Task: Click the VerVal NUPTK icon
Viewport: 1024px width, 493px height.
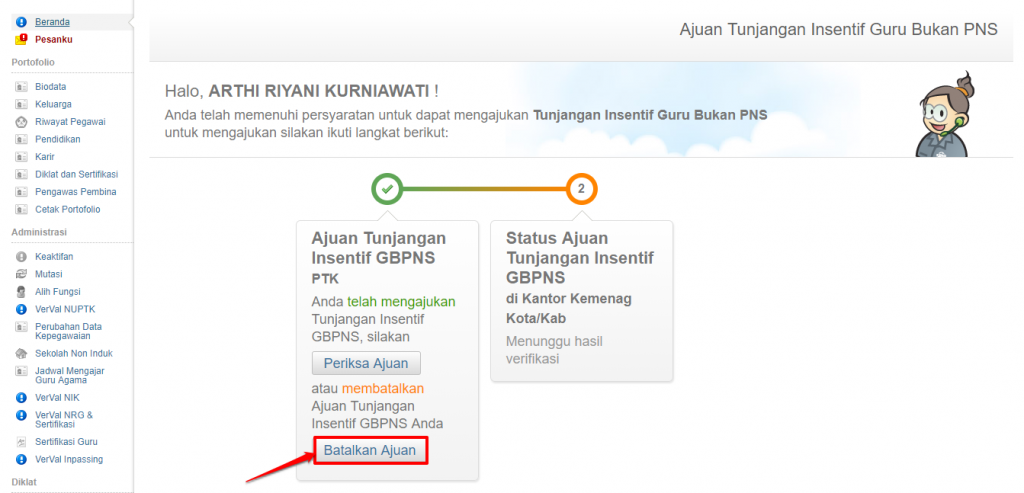Action: (21, 309)
